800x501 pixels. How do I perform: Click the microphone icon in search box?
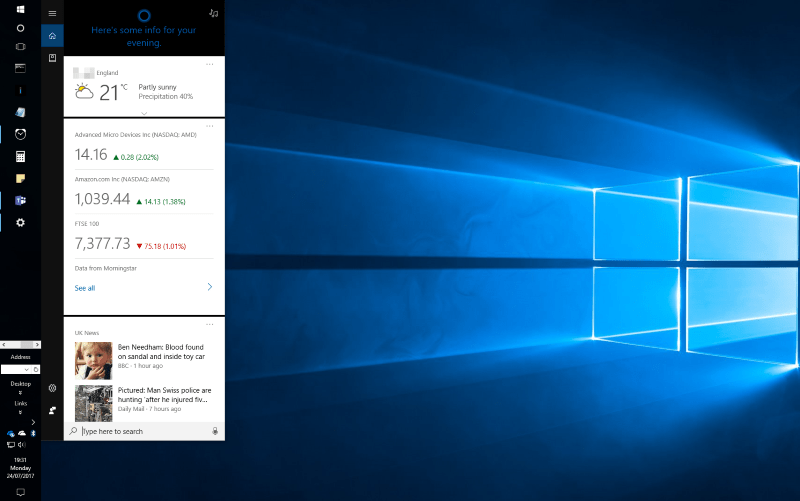pos(215,431)
